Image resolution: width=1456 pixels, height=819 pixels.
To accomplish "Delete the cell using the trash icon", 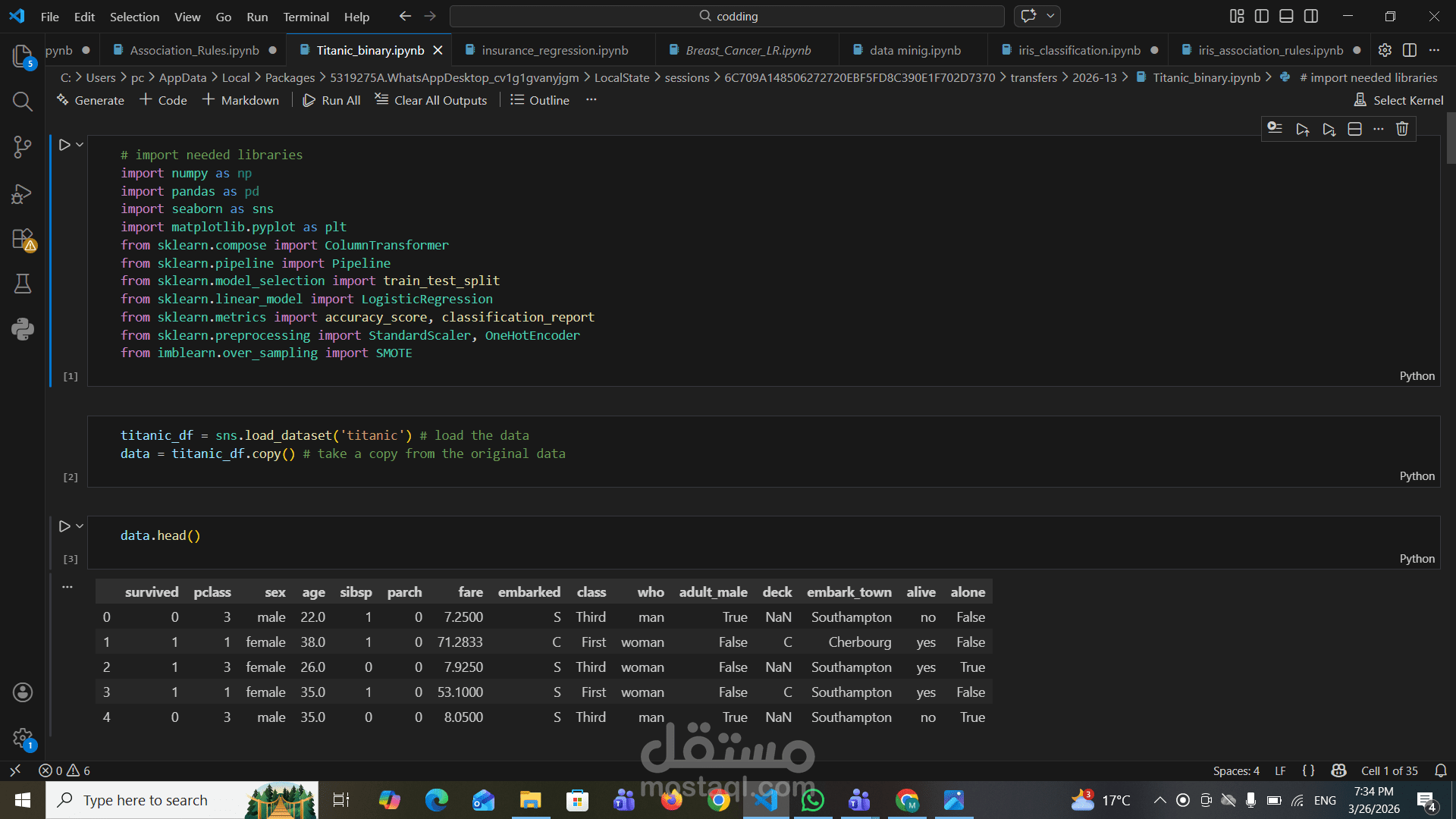I will tap(1402, 129).
